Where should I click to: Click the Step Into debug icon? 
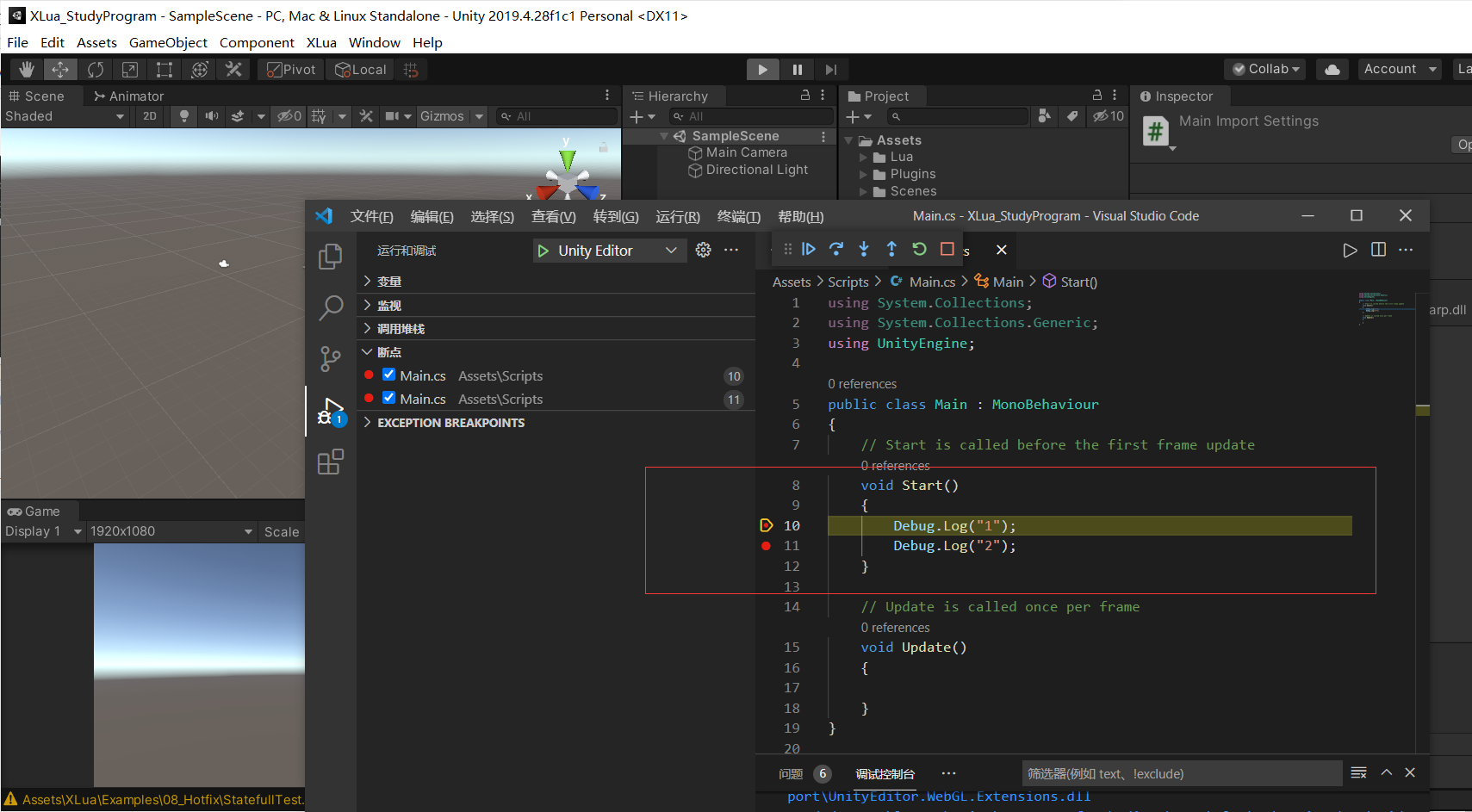click(x=864, y=249)
